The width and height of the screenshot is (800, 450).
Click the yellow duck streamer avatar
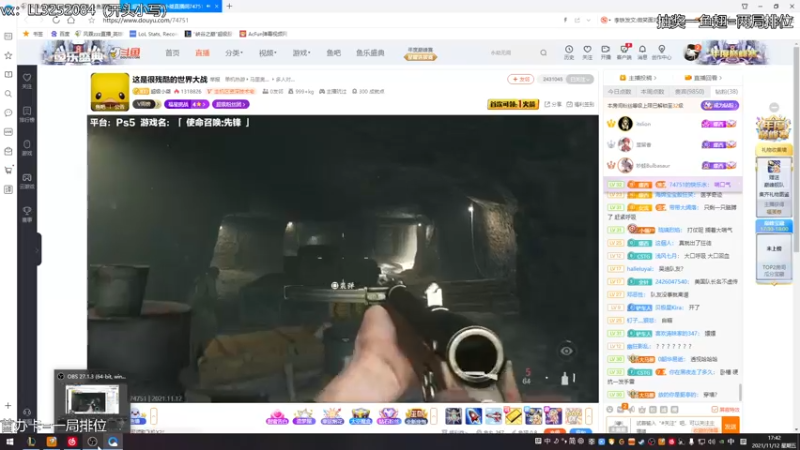click(110, 92)
